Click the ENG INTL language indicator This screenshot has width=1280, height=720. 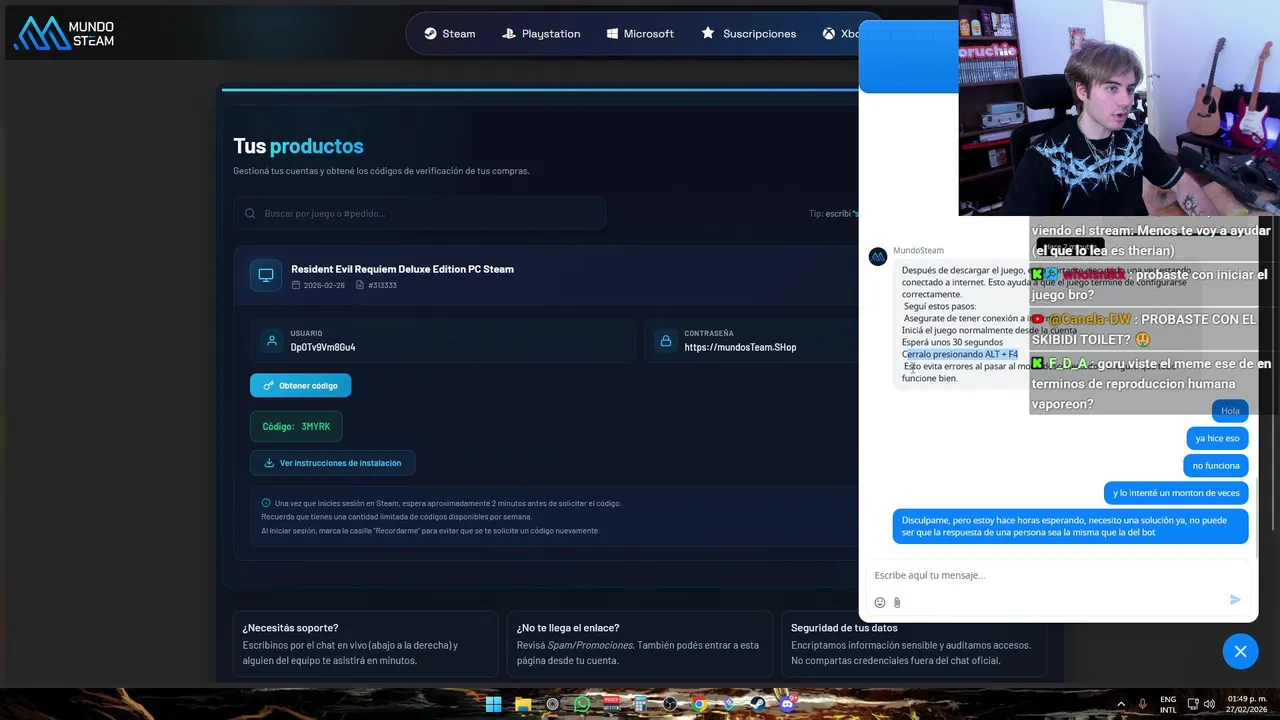pyautogui.click(x=1168, y=704)
